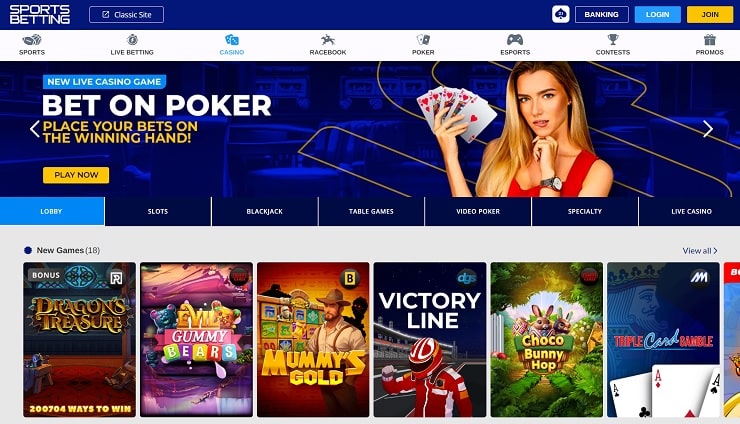Click the yellow Join button

coord(710,15)
